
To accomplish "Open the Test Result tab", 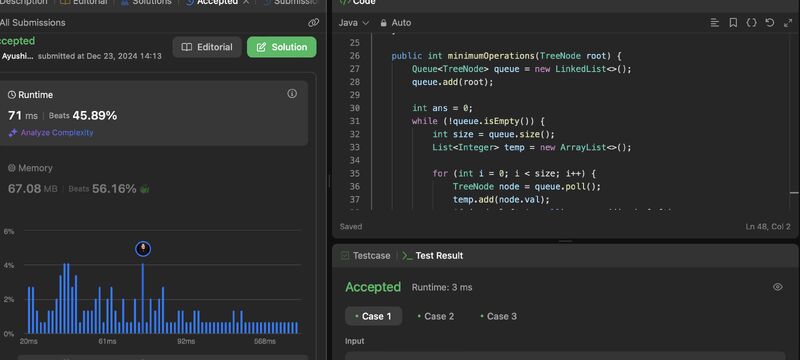I will (x=433, y=255).
